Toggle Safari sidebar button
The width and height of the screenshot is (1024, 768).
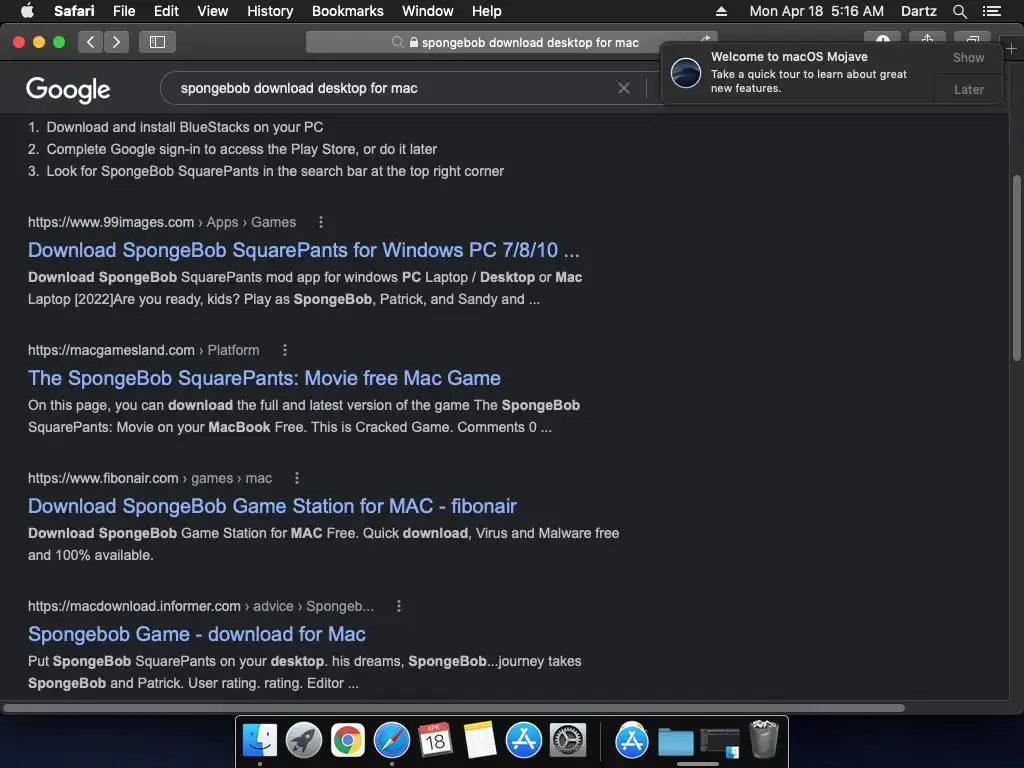[157, 42]
